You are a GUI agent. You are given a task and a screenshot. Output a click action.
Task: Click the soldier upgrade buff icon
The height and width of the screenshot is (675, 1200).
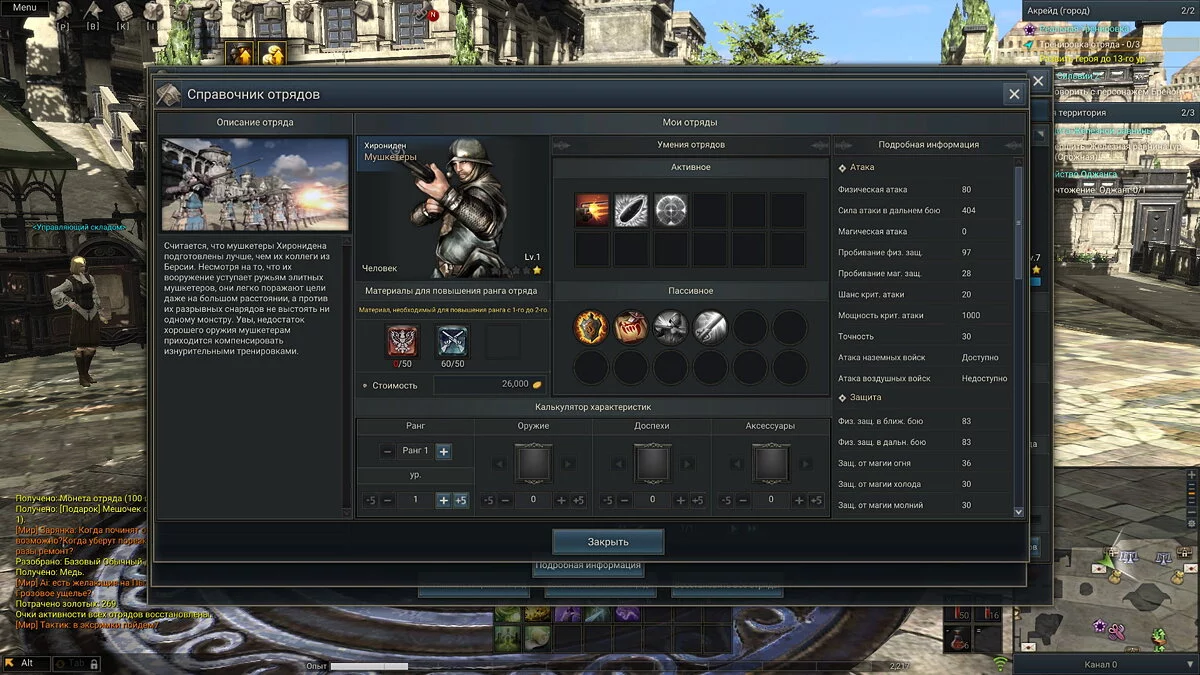point(240,53)
